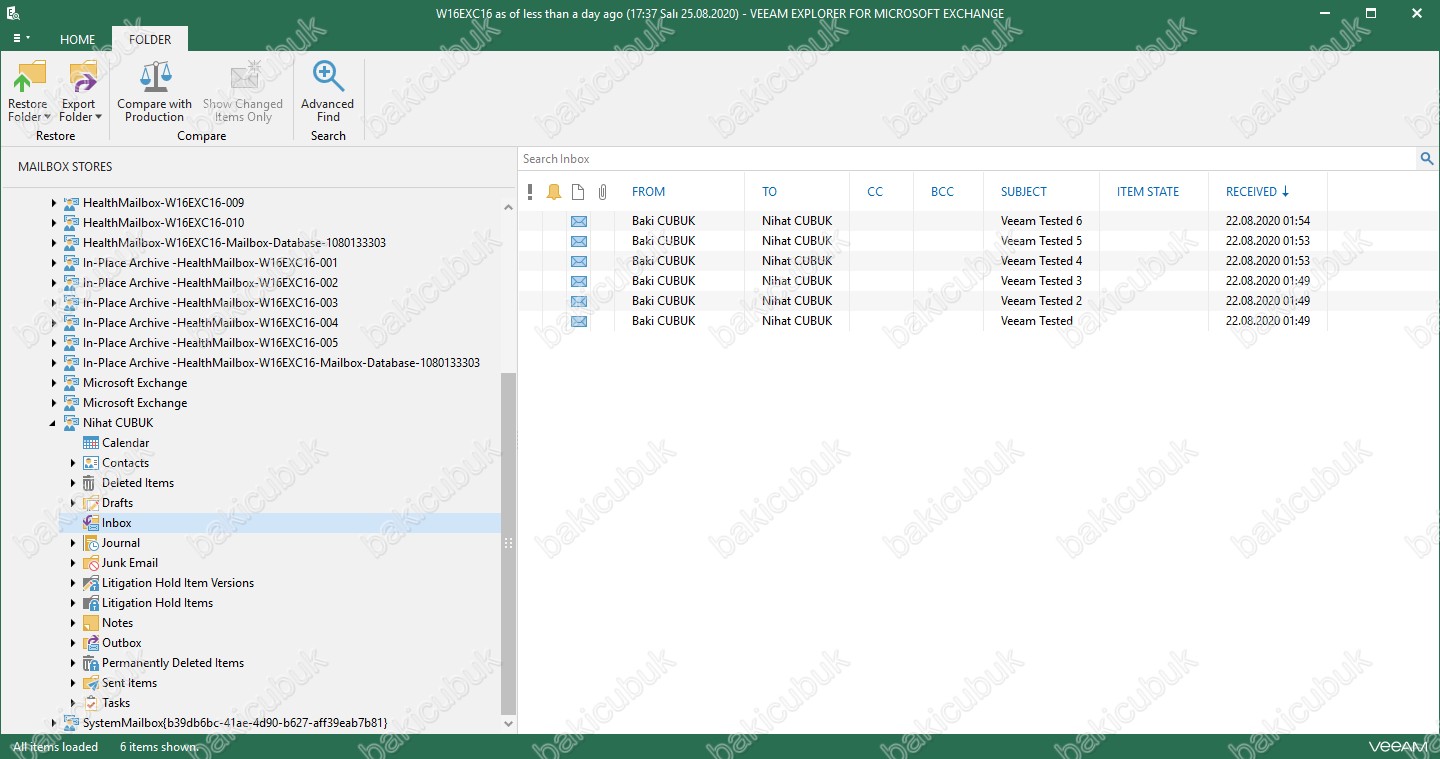
Task: Sort by FROM column
Action: [648, 192]
